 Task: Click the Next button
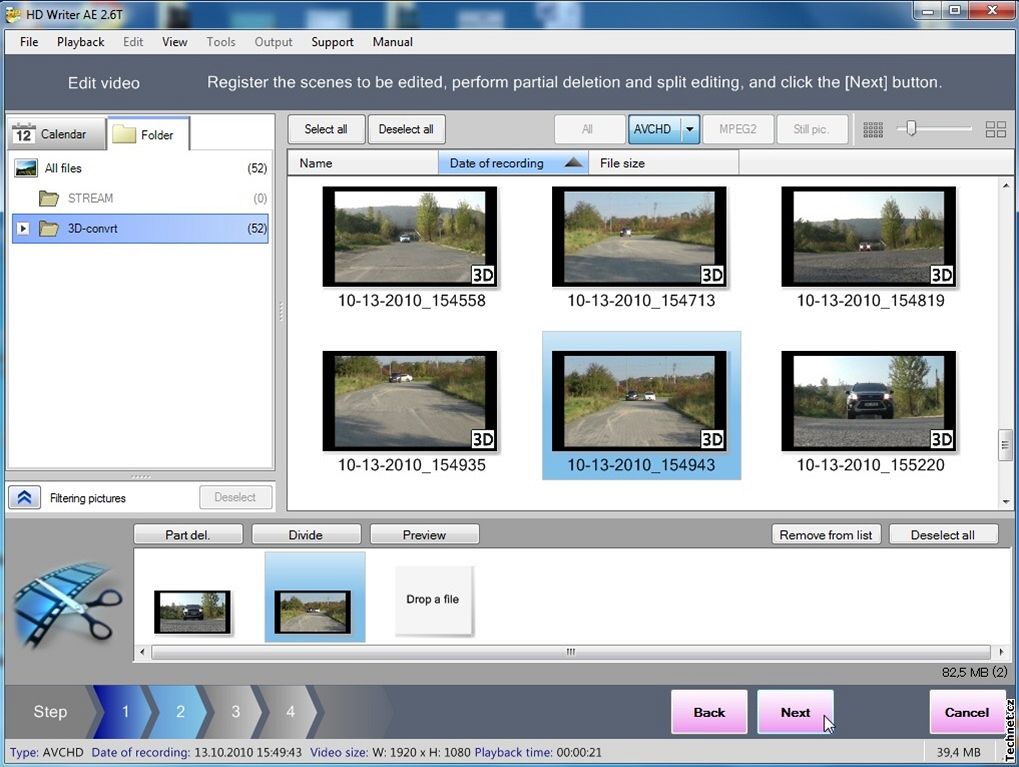click(x=795, y=712)
